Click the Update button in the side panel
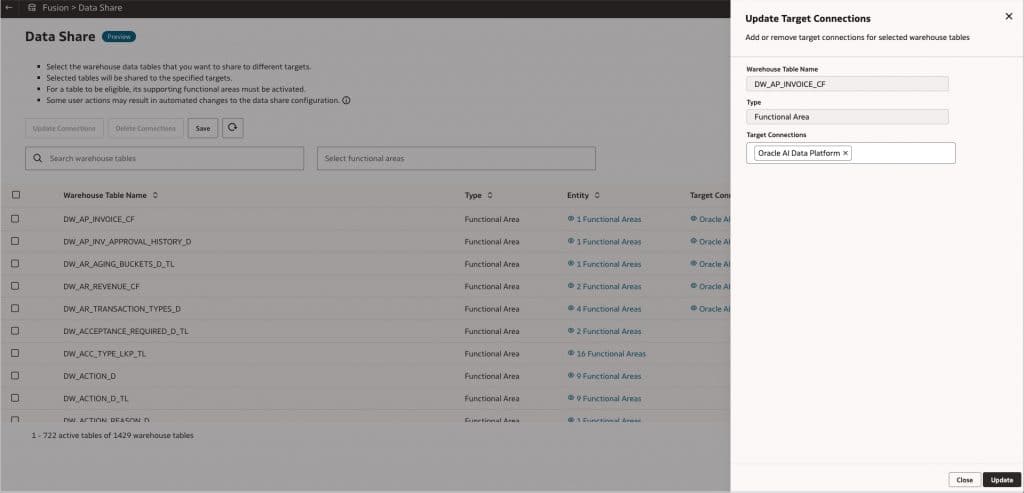 point(1001,479)
